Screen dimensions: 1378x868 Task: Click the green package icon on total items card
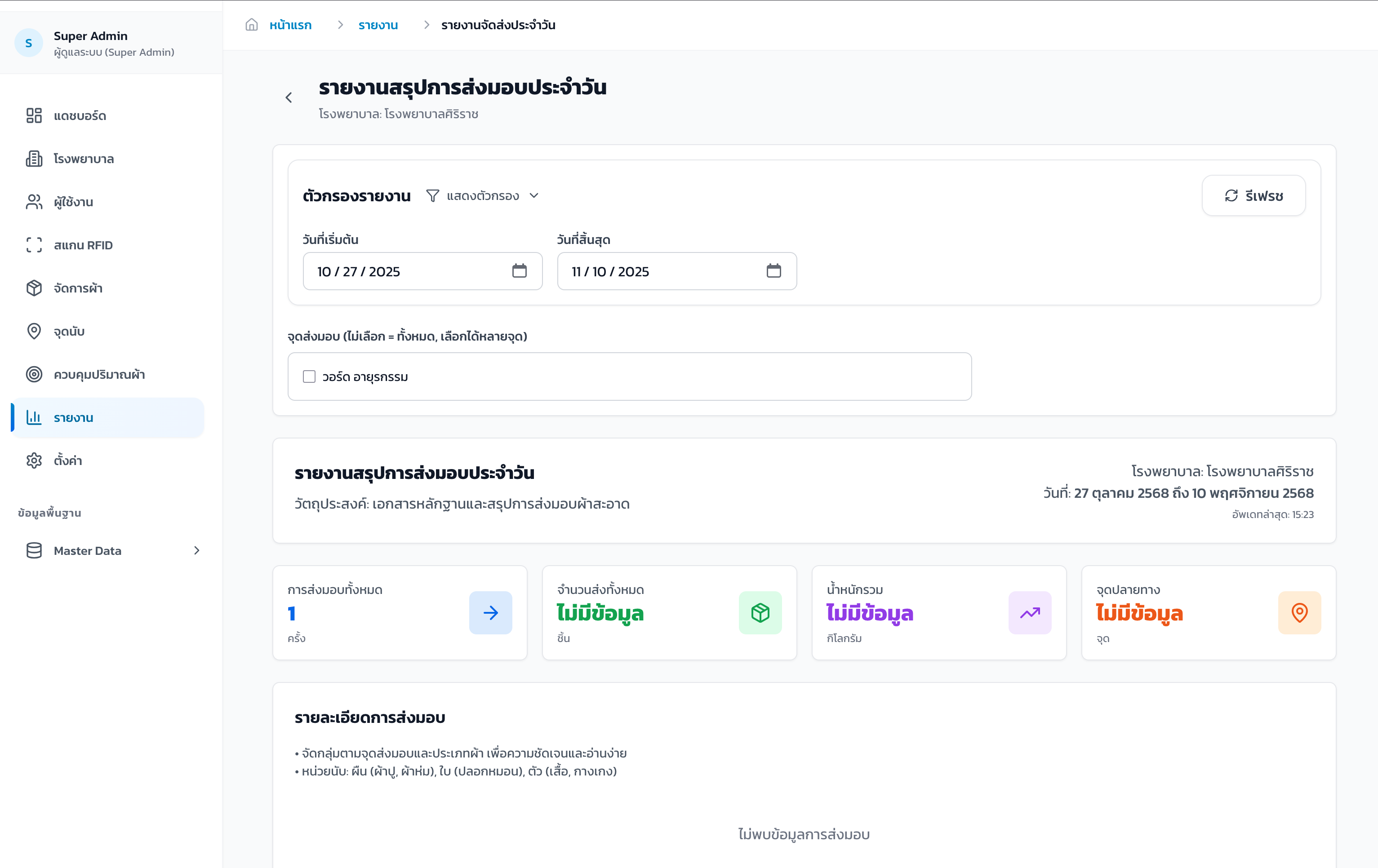coord(760,613)
